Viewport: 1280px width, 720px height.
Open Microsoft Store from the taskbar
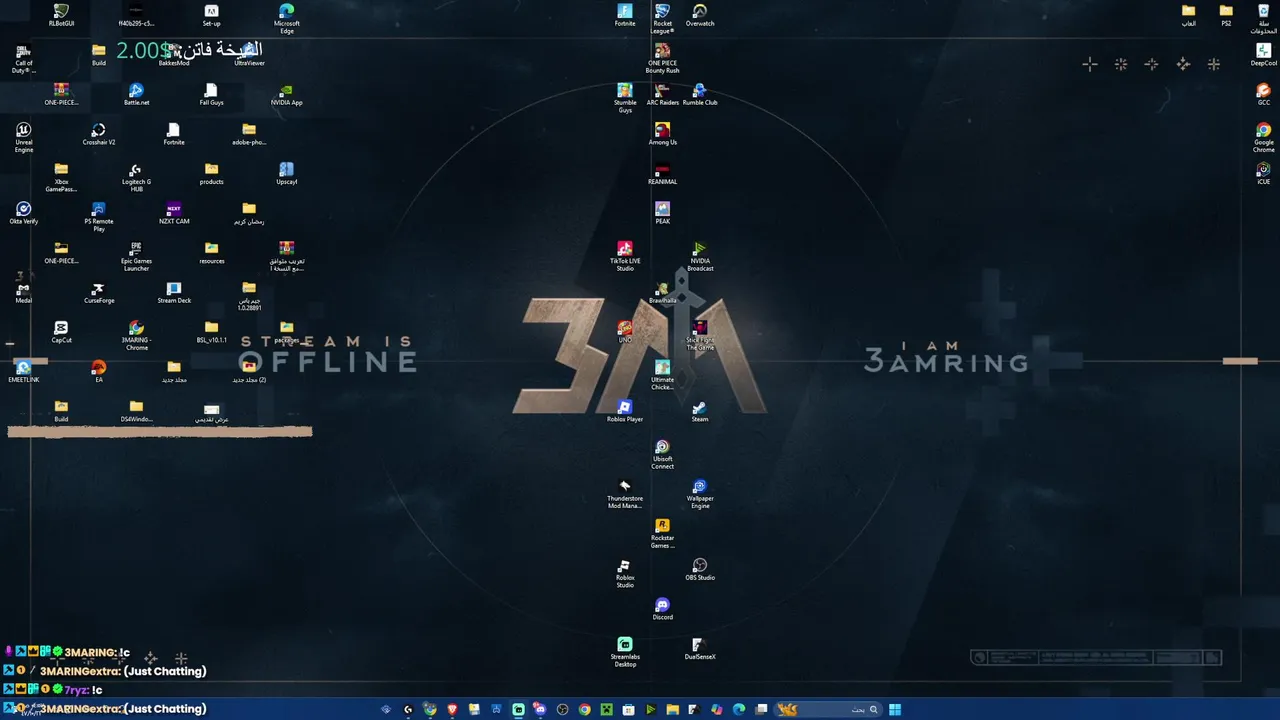628,710
